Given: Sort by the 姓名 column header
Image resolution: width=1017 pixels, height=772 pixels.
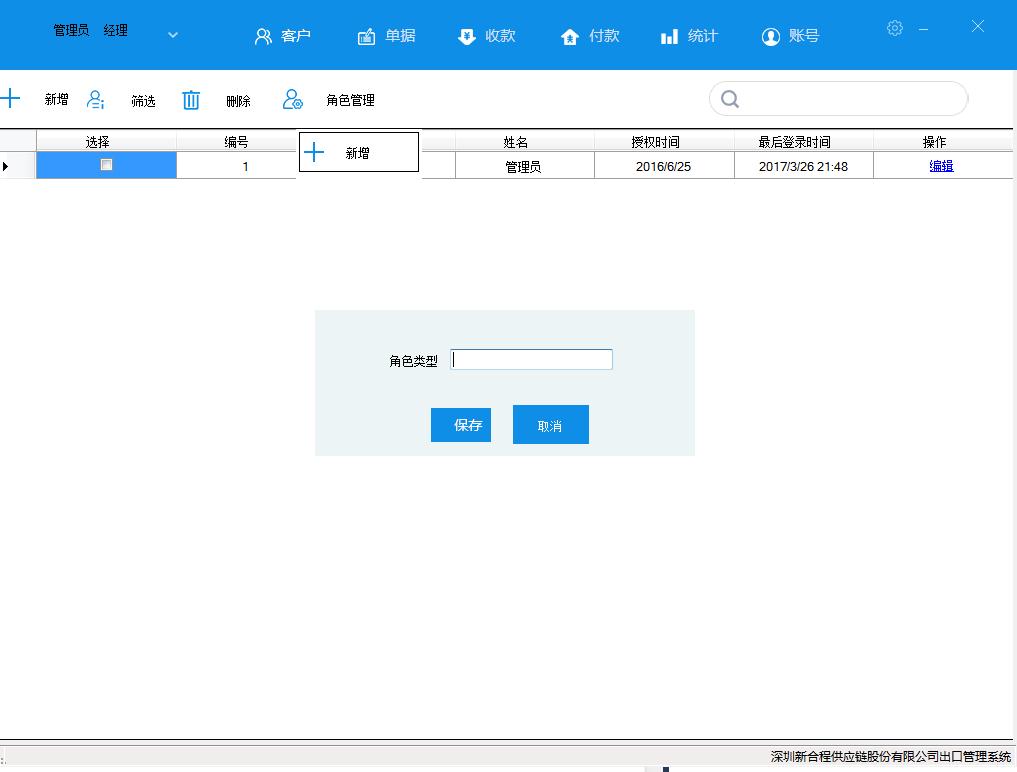Looking at the screenshot, I should coord(525,141).
